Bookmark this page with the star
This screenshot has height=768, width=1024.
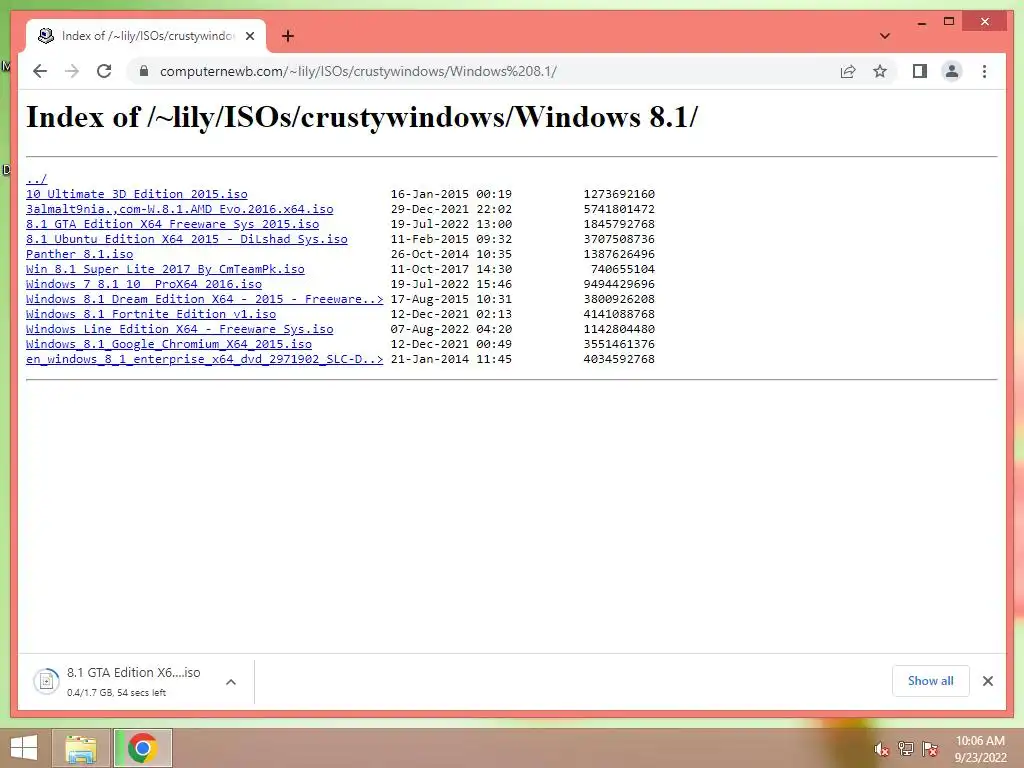tap(880, 71)
